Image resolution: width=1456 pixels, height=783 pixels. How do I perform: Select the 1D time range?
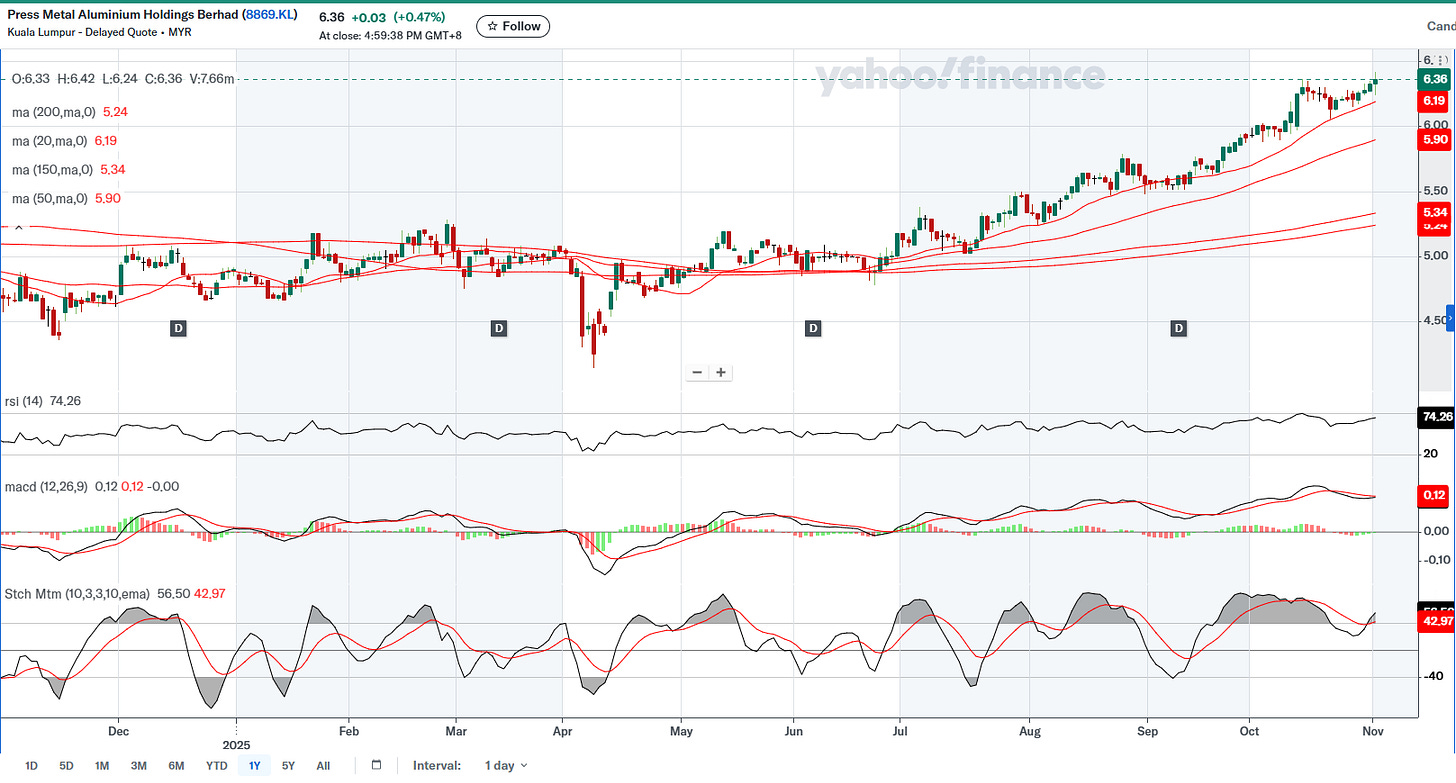tap(31, 765)
